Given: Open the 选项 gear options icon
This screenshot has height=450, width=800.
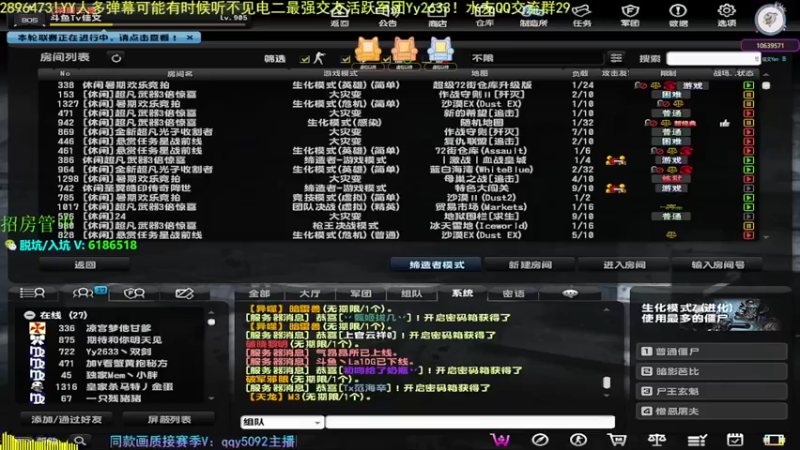Looking at the screenshot, I should 727,15.
